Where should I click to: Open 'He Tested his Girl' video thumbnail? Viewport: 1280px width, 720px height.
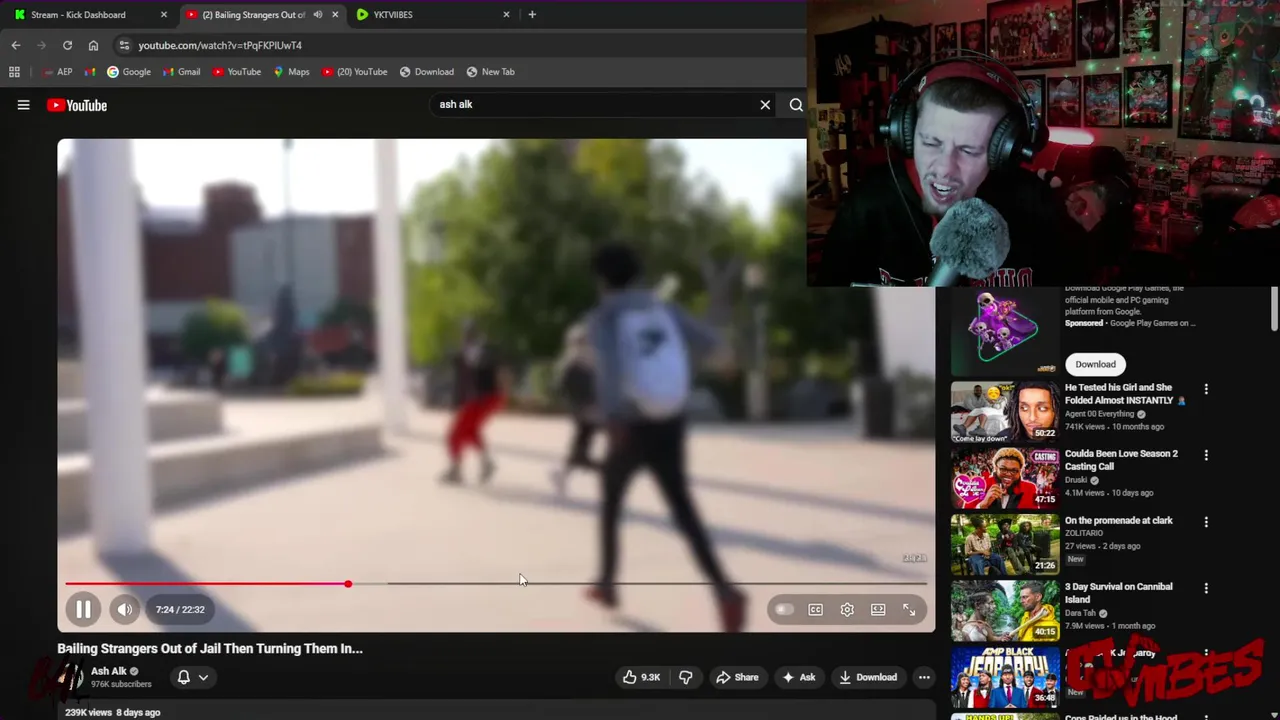[1004, 411]
